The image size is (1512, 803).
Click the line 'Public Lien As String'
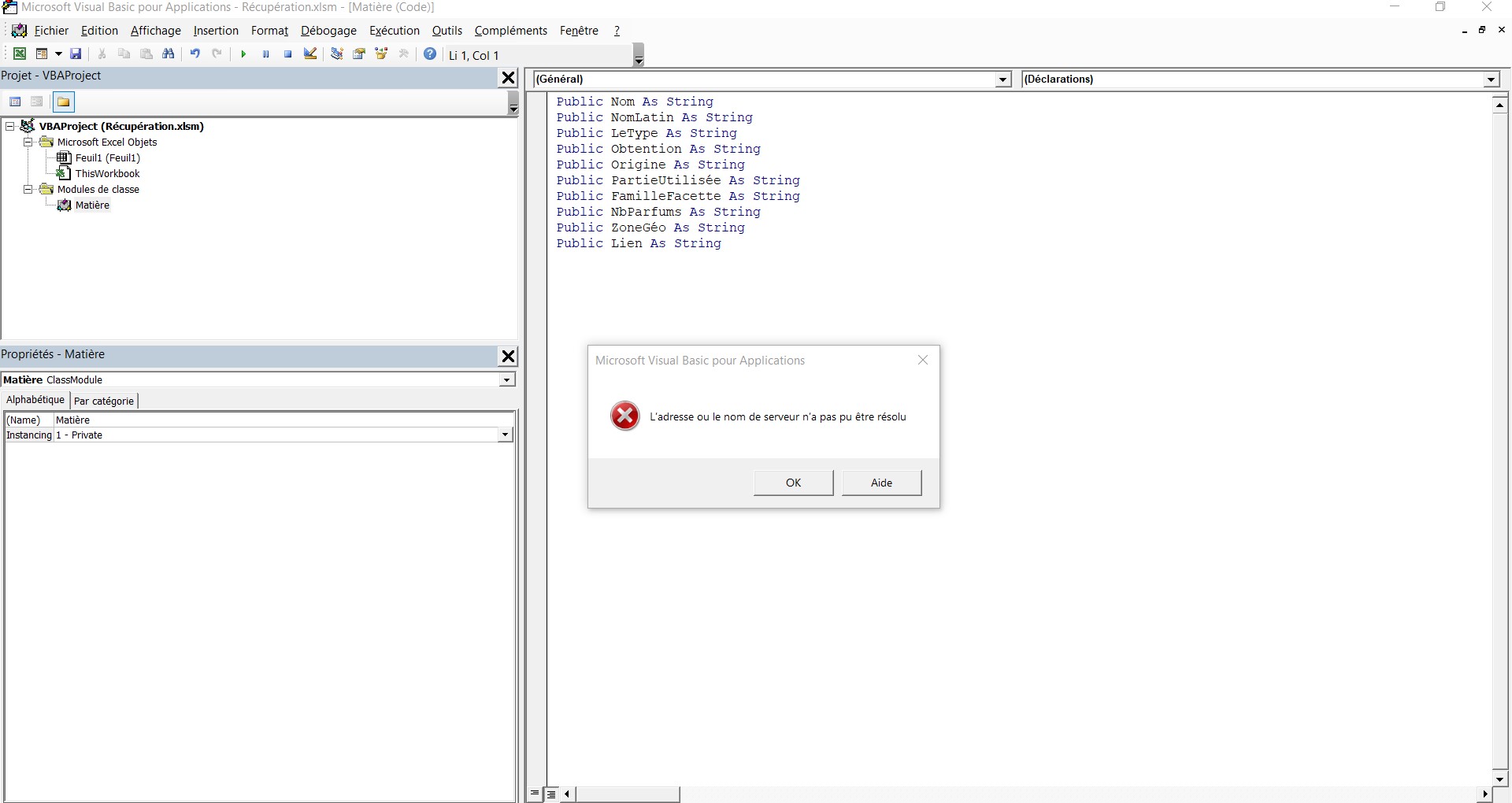click(x=639, y=243)
